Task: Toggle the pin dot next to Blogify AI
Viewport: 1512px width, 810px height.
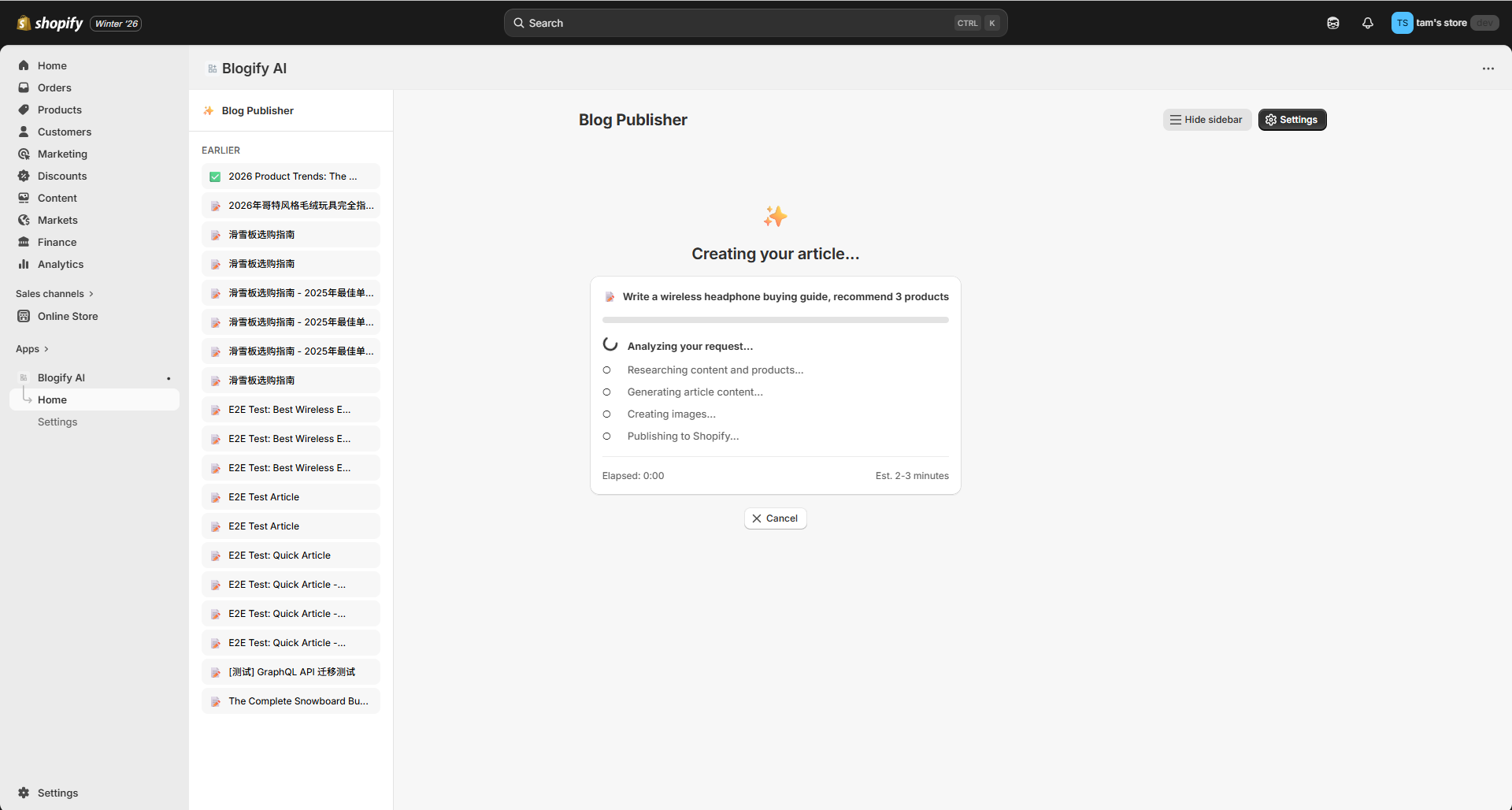Action: coord(169,378)
